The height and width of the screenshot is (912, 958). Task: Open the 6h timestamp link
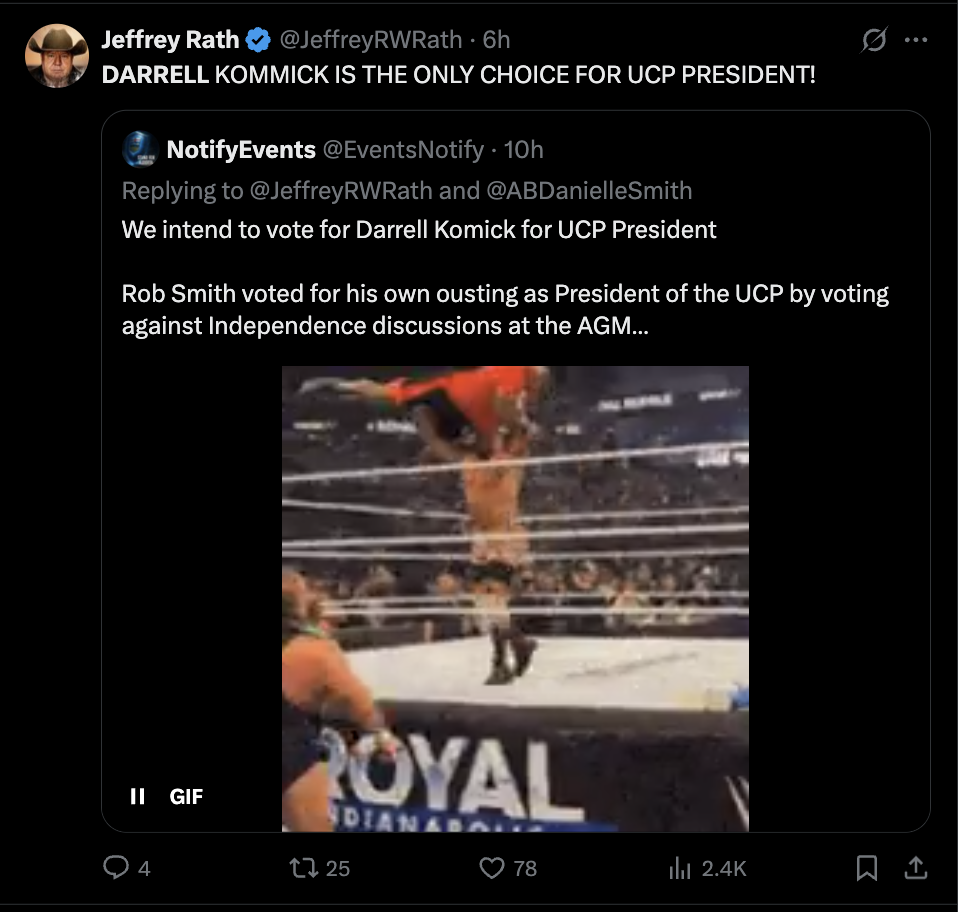[x=496, y=40]
